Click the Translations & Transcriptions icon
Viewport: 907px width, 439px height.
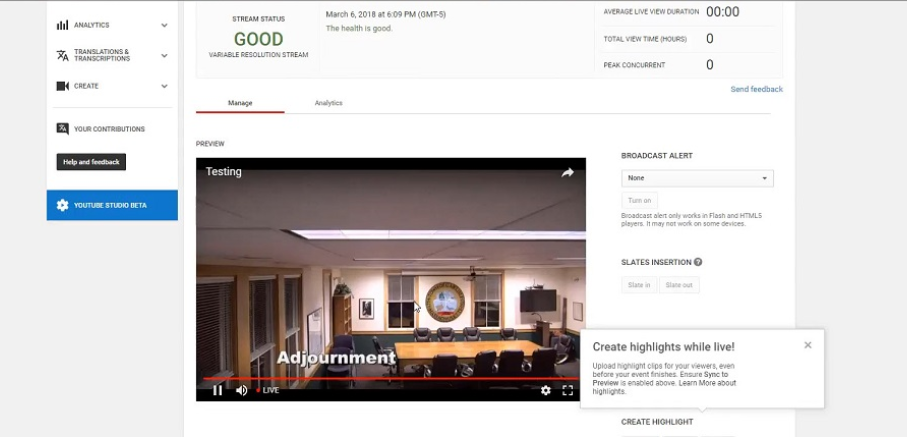coord(62,56)
